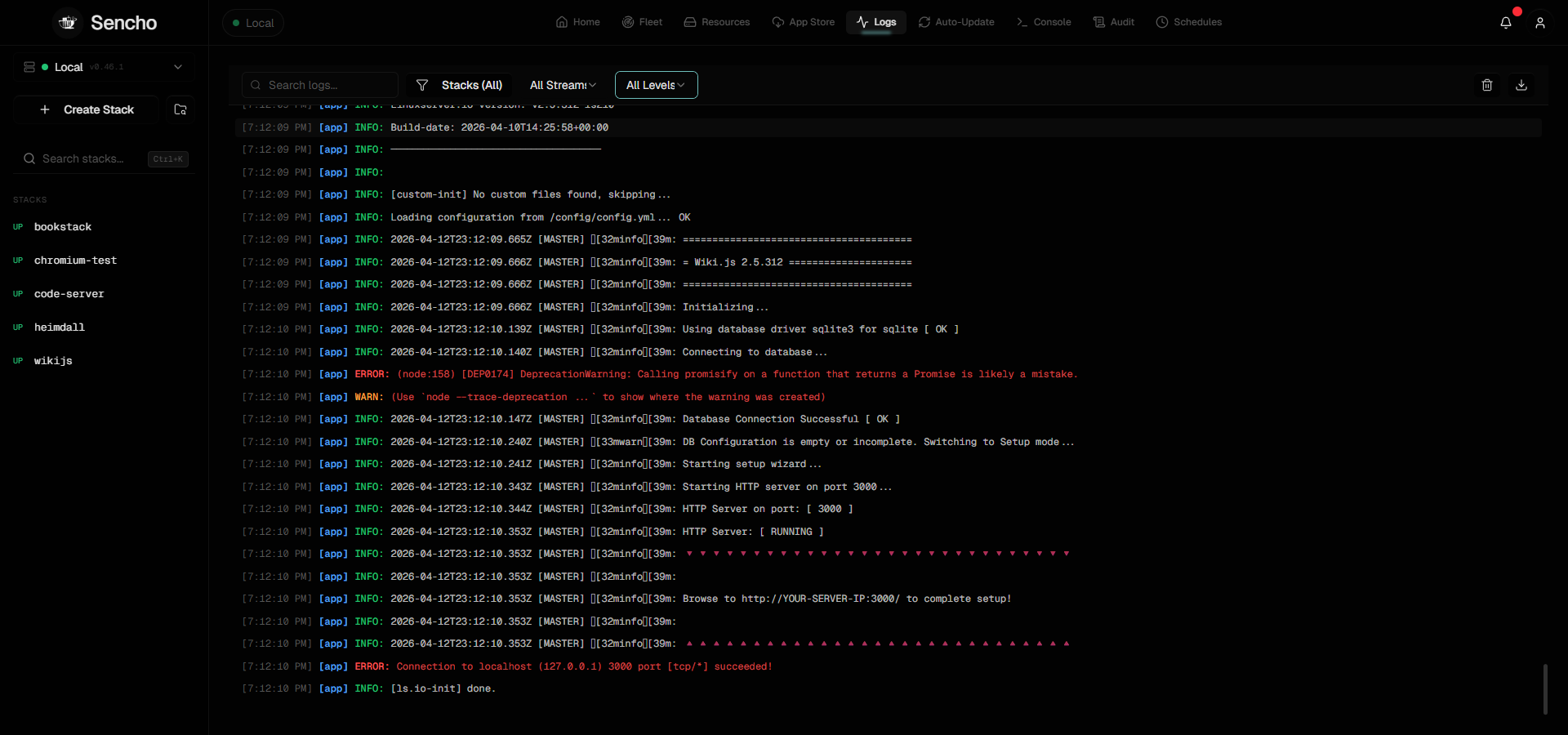Open notifications bell

click(1506, 23)
